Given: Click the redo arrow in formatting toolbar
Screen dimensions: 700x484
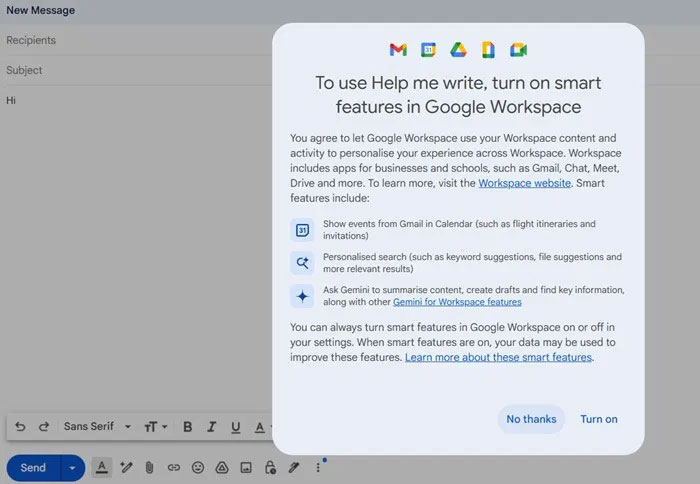Looking at the screenshot, I should click(44, 427).
